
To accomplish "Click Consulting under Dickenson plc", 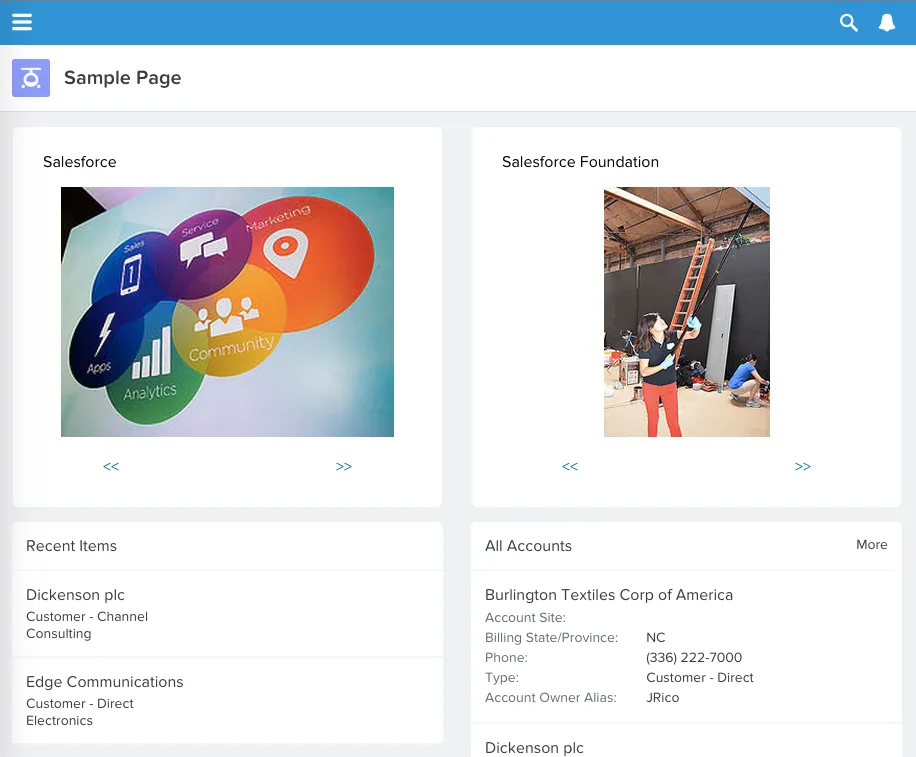I will pyautogui.click(x=58, y=634).
